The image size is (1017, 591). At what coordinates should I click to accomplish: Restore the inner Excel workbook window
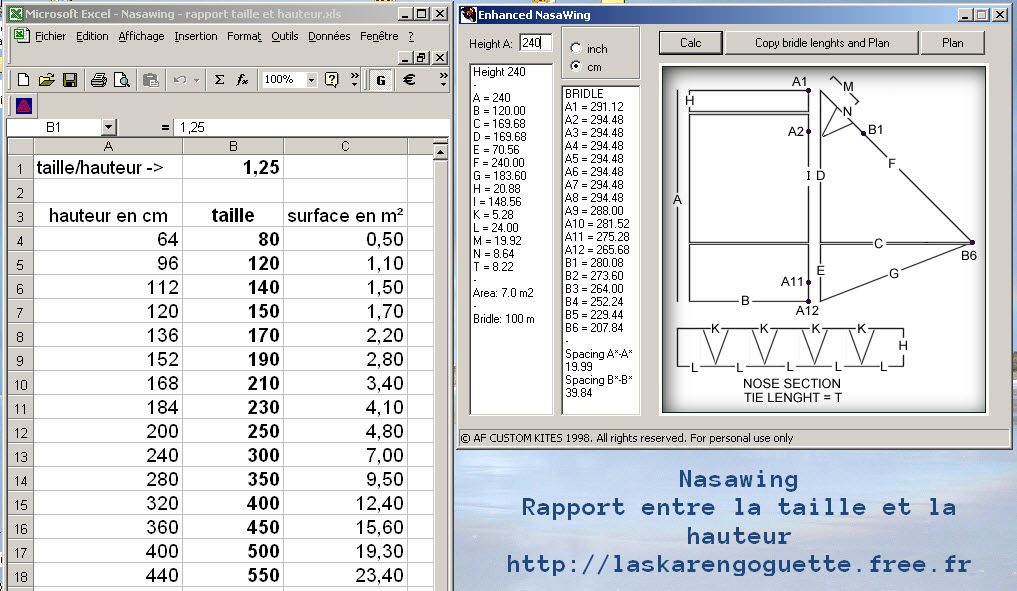[422, 58]
